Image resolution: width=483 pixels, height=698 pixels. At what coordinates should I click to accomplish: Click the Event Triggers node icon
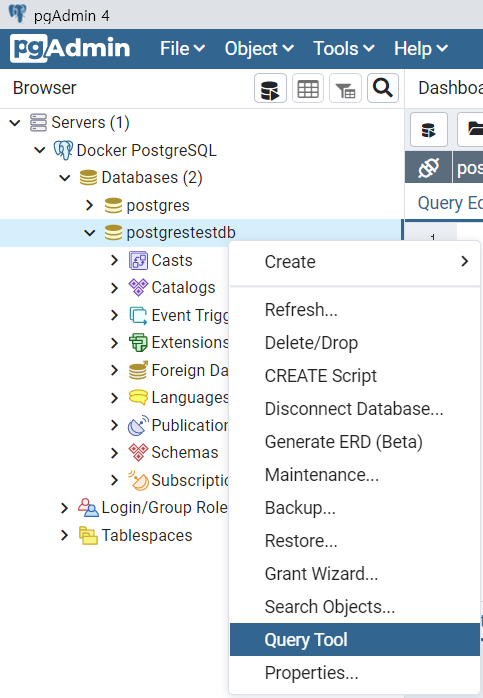(138, 315)
